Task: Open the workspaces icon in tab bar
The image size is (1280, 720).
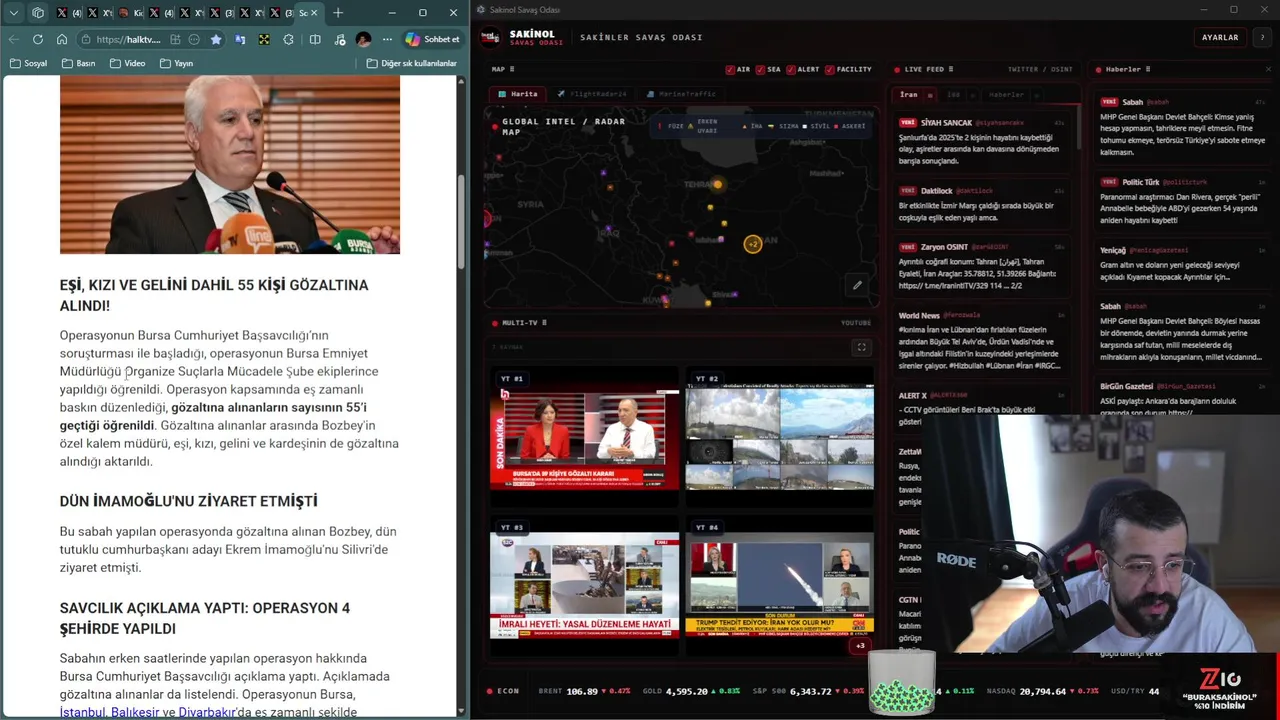Action: [38, 13]
